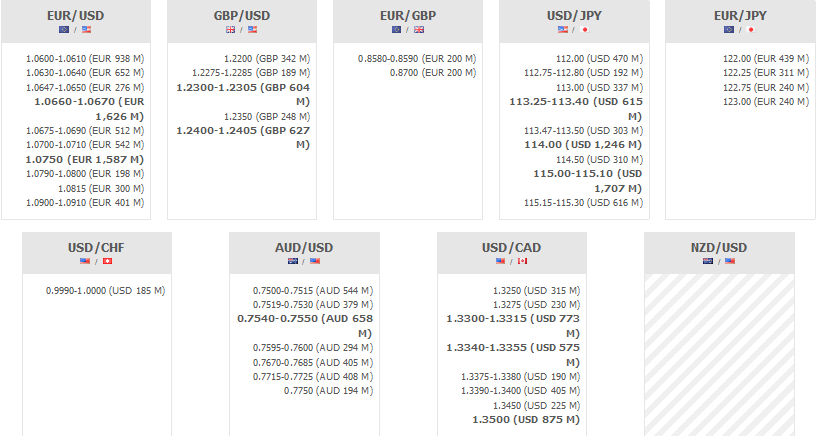
Task: Select the 1.3500 (USD 875 M) expiry entry
Action: pos(527,420)
